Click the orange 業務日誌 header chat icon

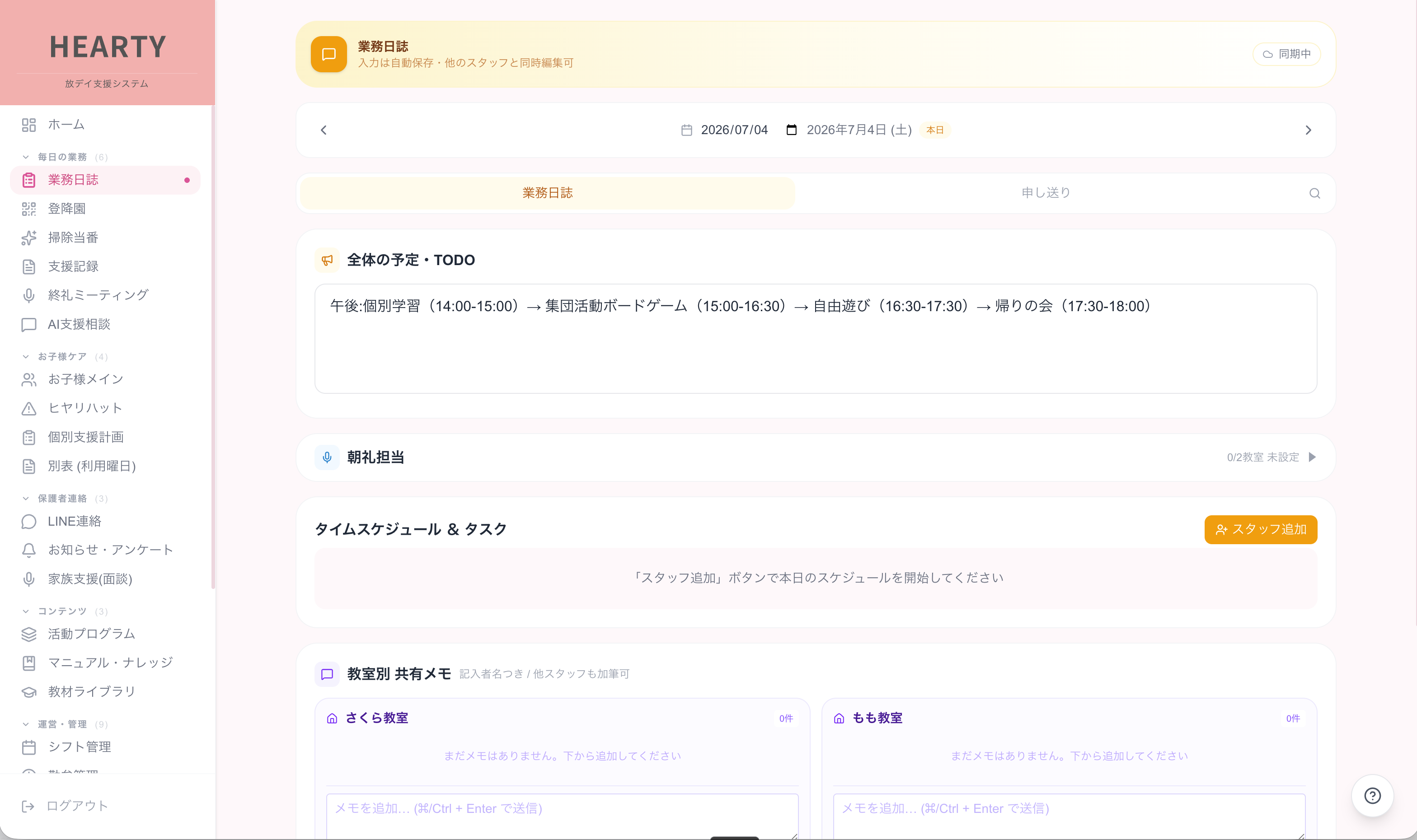pos(328,54)
